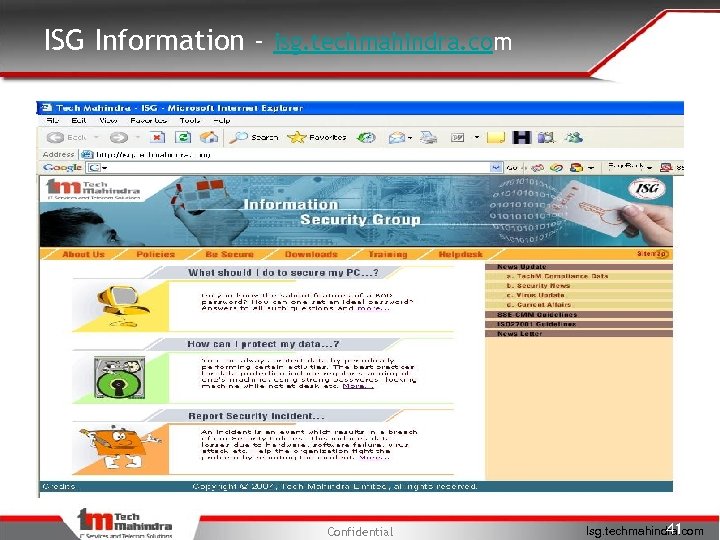Open the Search toolbar button
Image resolution: width=720 pixels, height=540 pixels.
point(254,137)
